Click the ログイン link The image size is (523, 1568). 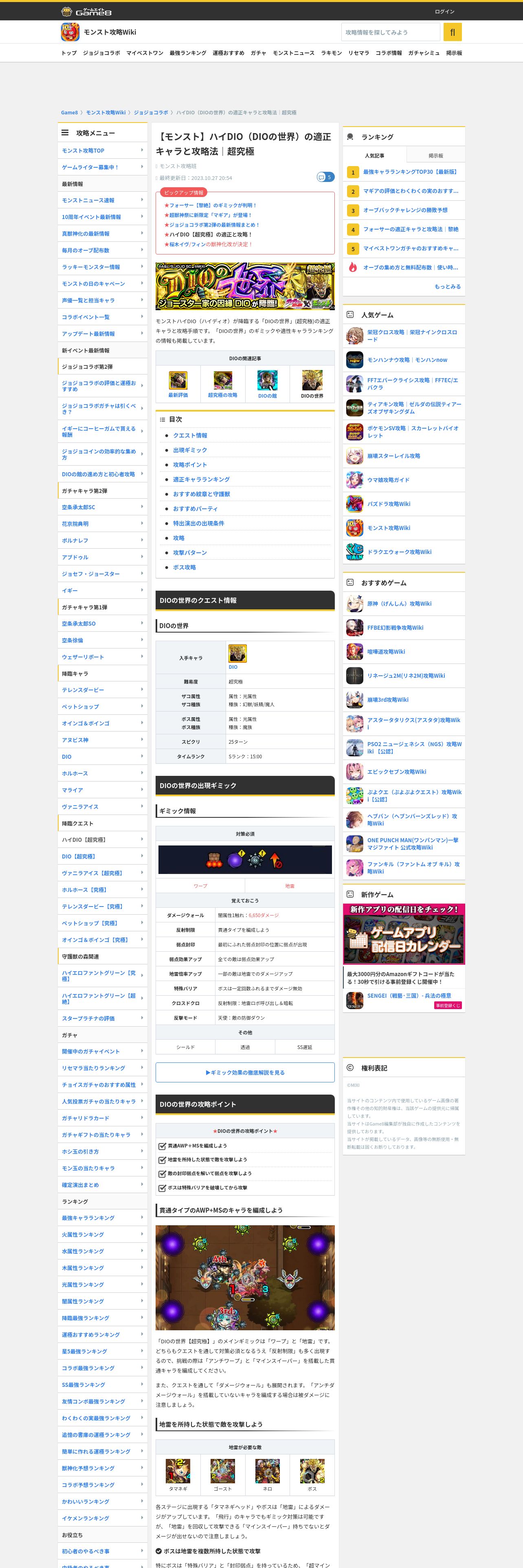[444, 11]
